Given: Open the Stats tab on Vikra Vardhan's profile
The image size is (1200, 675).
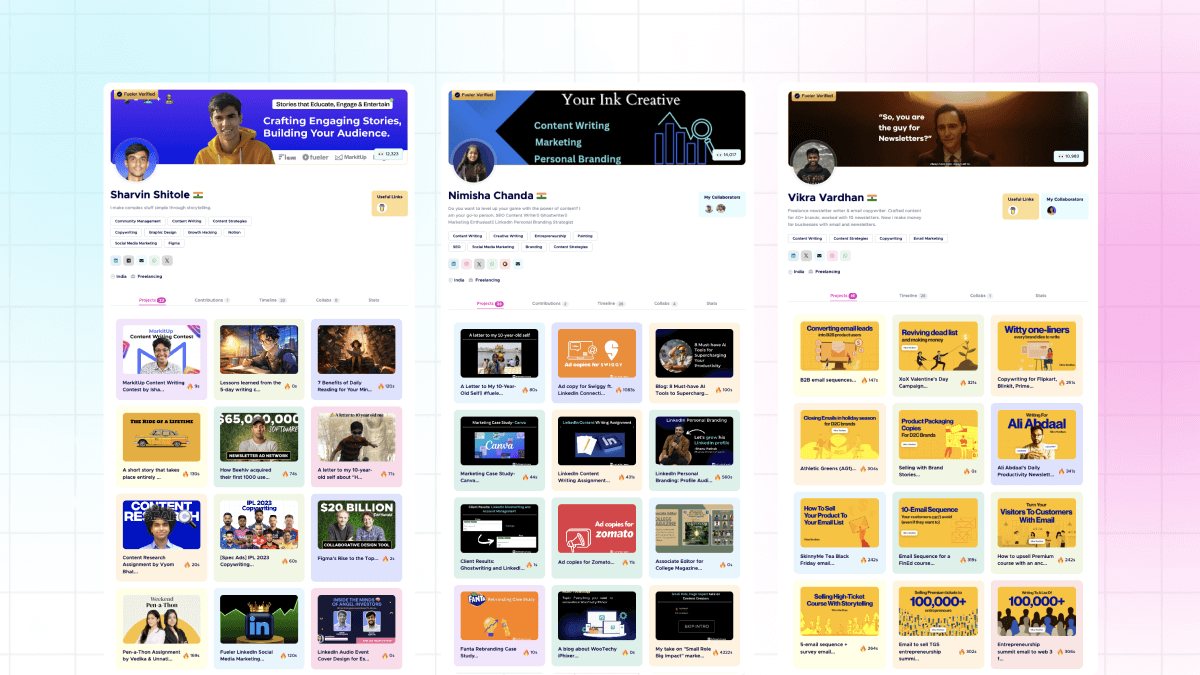Looking at the screenshot, I should click(1040, 296).
